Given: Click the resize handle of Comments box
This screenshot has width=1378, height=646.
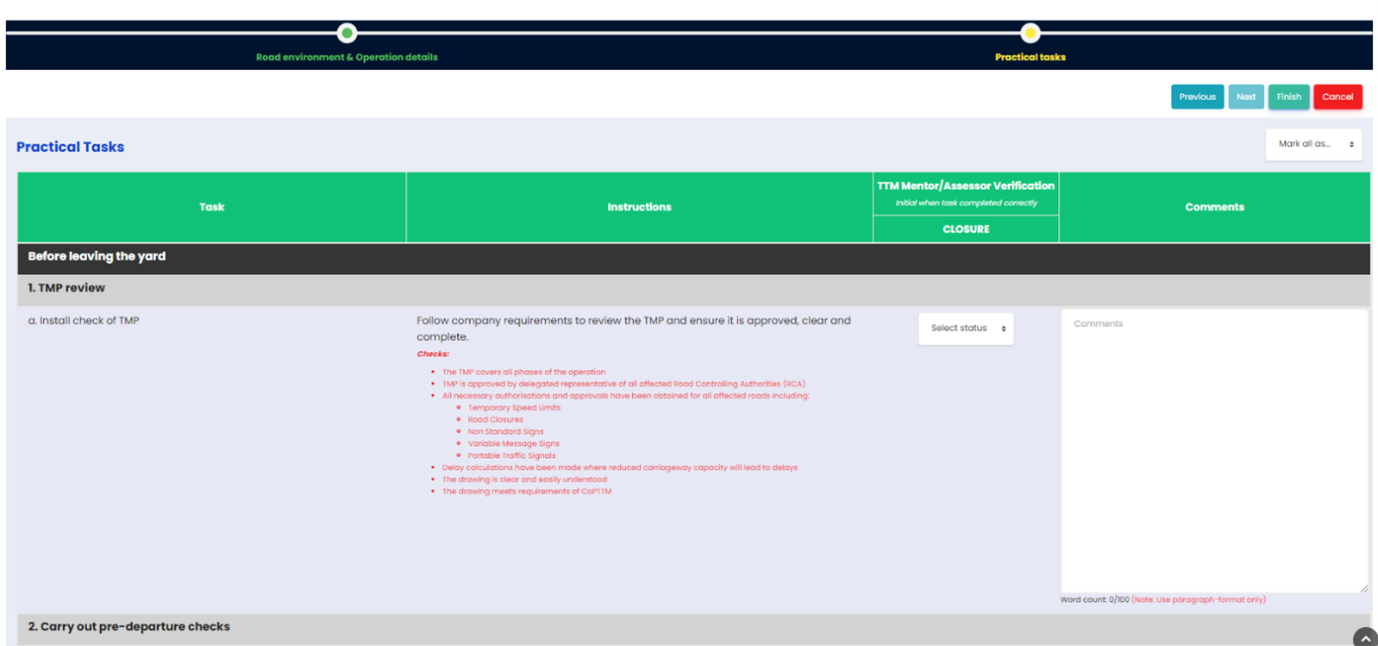Looking at the screenshot, I should 1362,587.
